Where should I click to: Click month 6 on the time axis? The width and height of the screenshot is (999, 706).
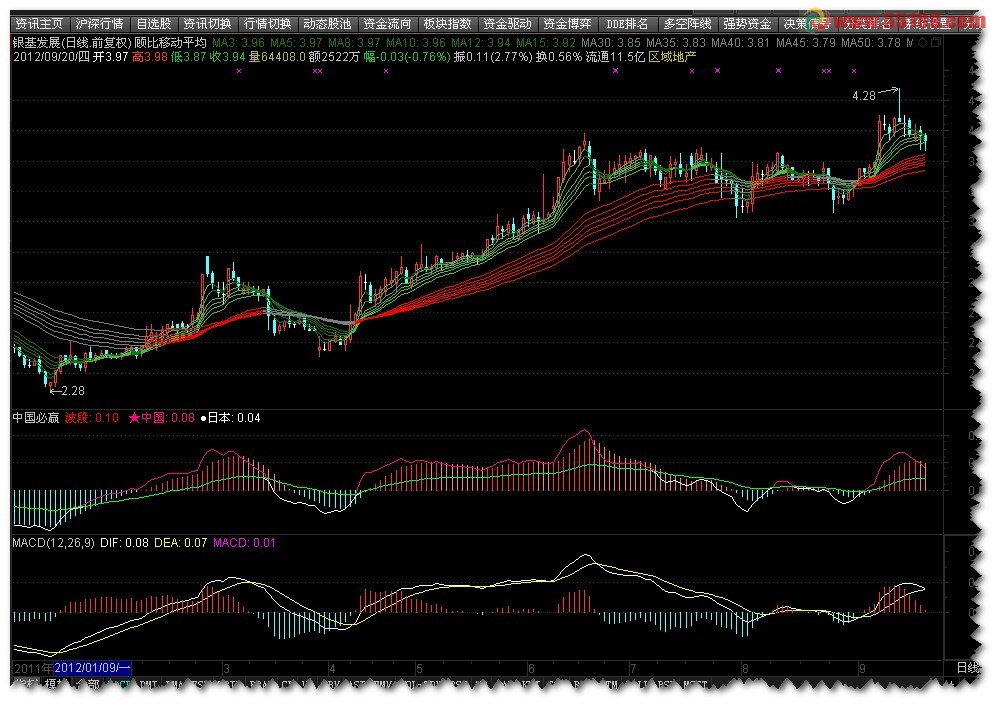coord(531,668)
